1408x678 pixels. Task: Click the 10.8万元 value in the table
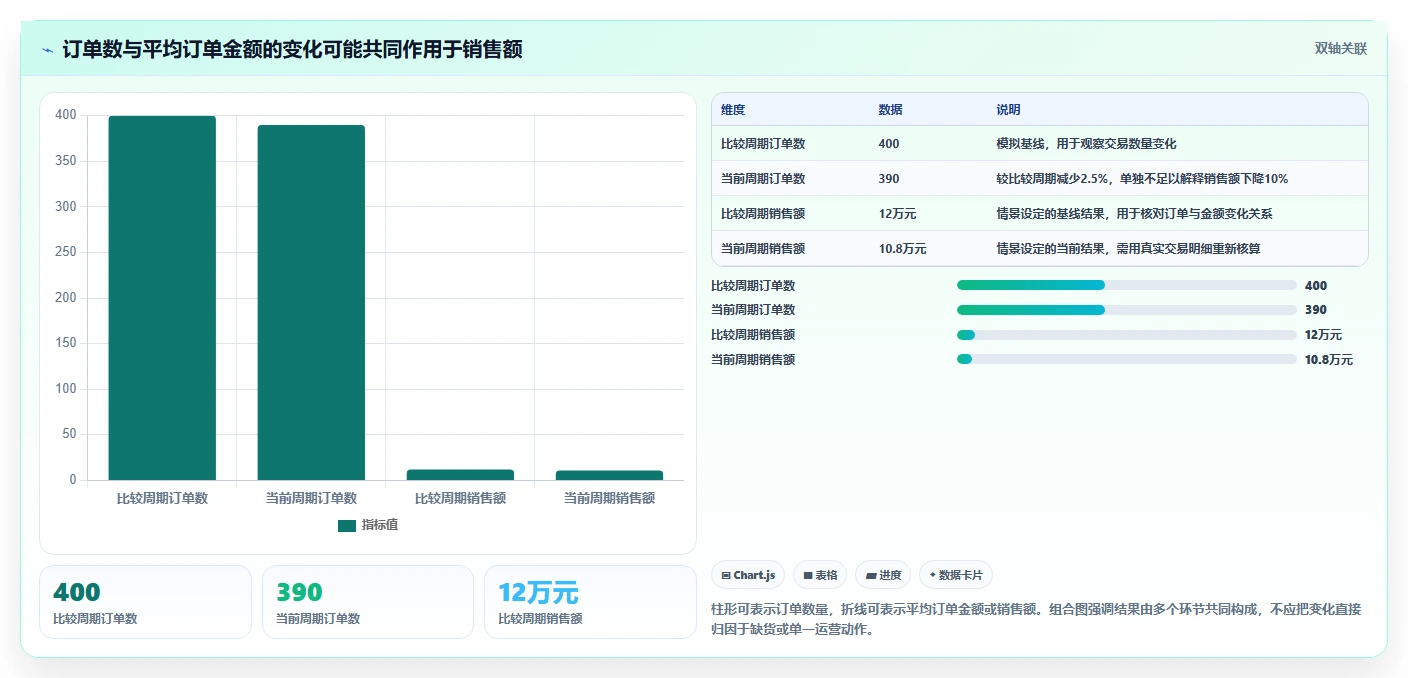click(902, 249)
